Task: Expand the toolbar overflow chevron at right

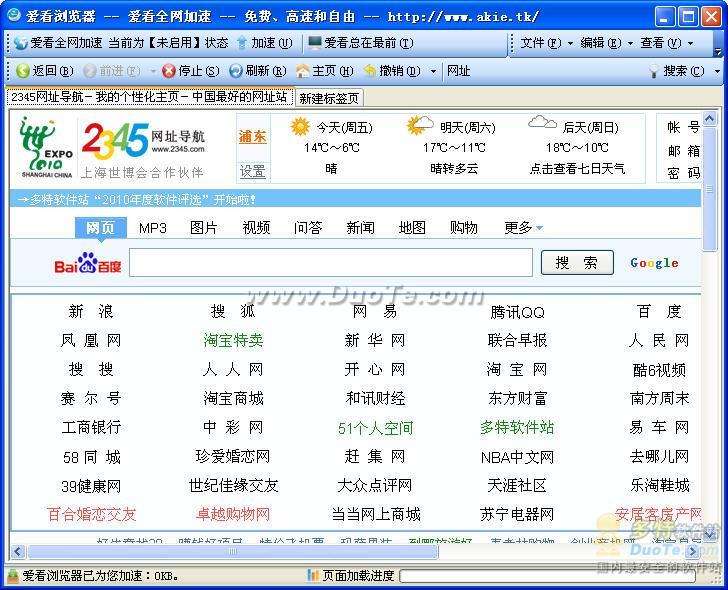Action: pyautogui.click(x=718, y=52)
